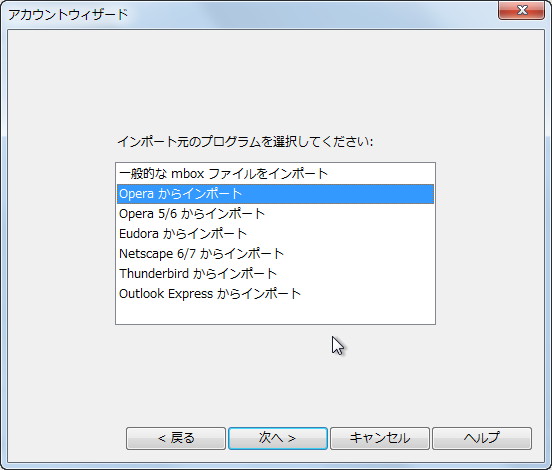The height and width of the screenshot is (470, 552).
Task: Proceed with 次へ > button
Action: (x=278, y=438)
